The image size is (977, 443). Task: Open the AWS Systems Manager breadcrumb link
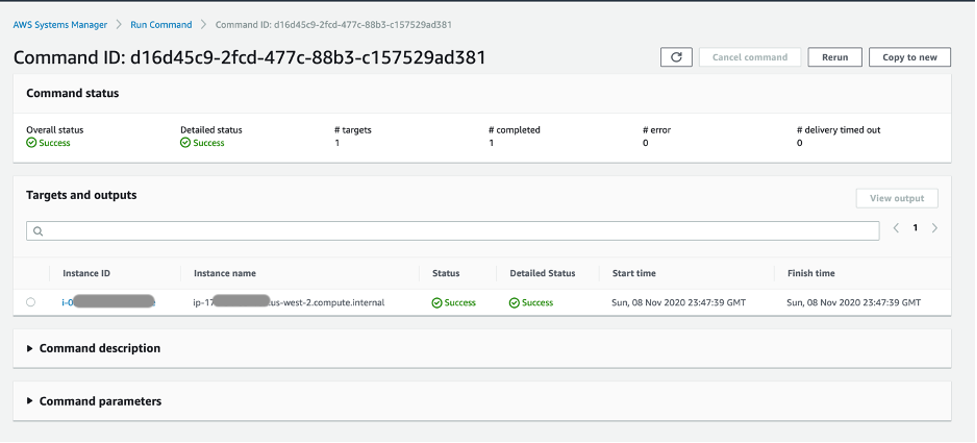coord(60,25)
